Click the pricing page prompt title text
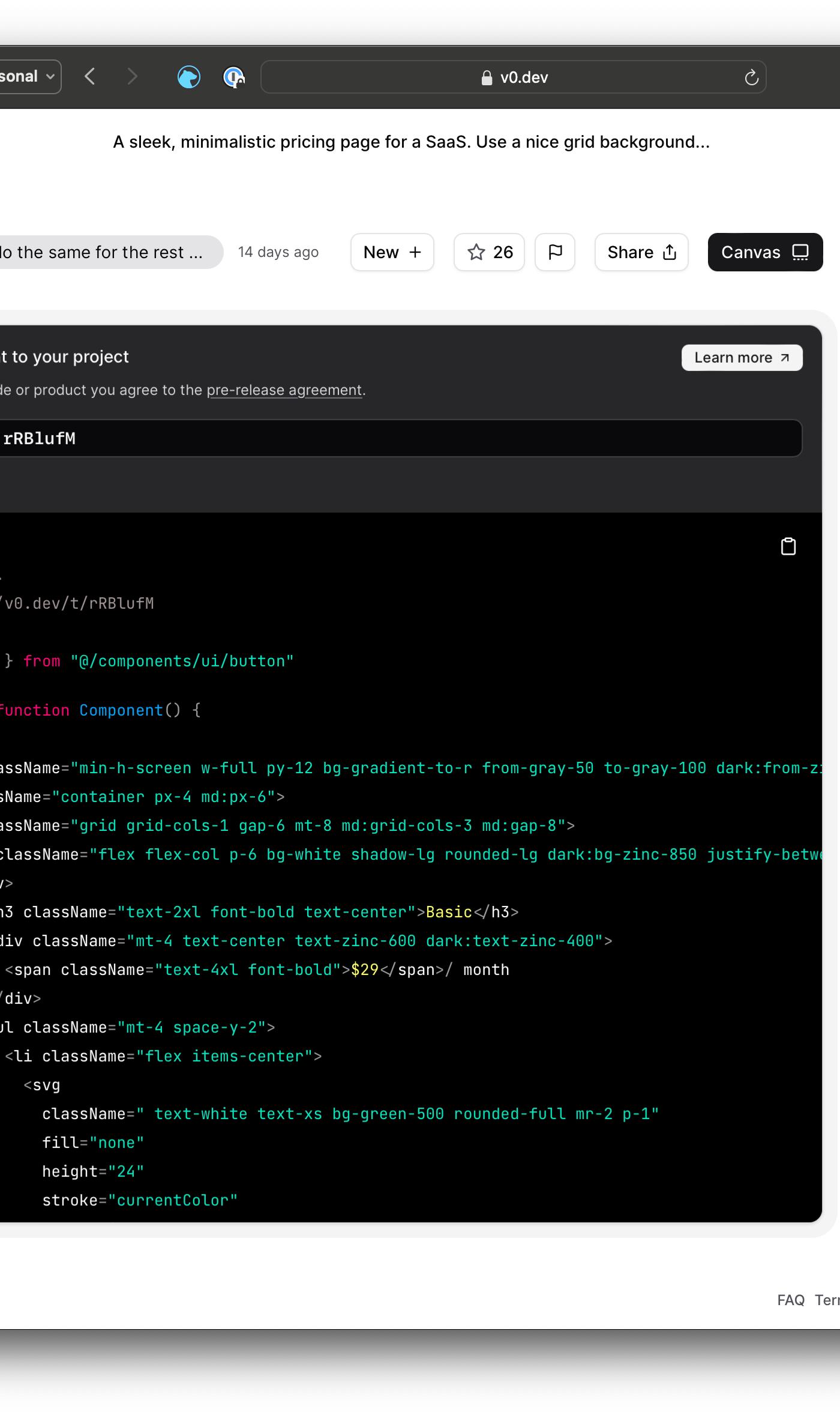Screen dimensions: 840x1418 pyautogui.click(x=412, y=142)
